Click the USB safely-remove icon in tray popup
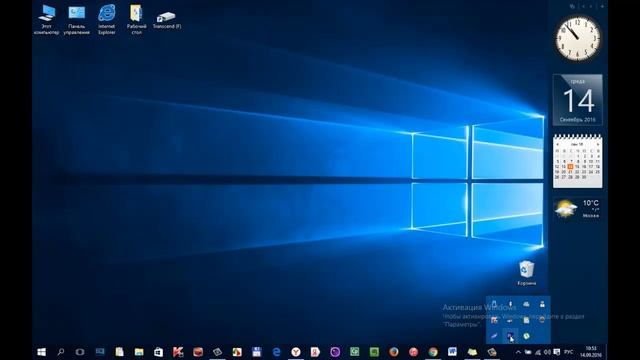640x360 pixels. tap(494, 304)
